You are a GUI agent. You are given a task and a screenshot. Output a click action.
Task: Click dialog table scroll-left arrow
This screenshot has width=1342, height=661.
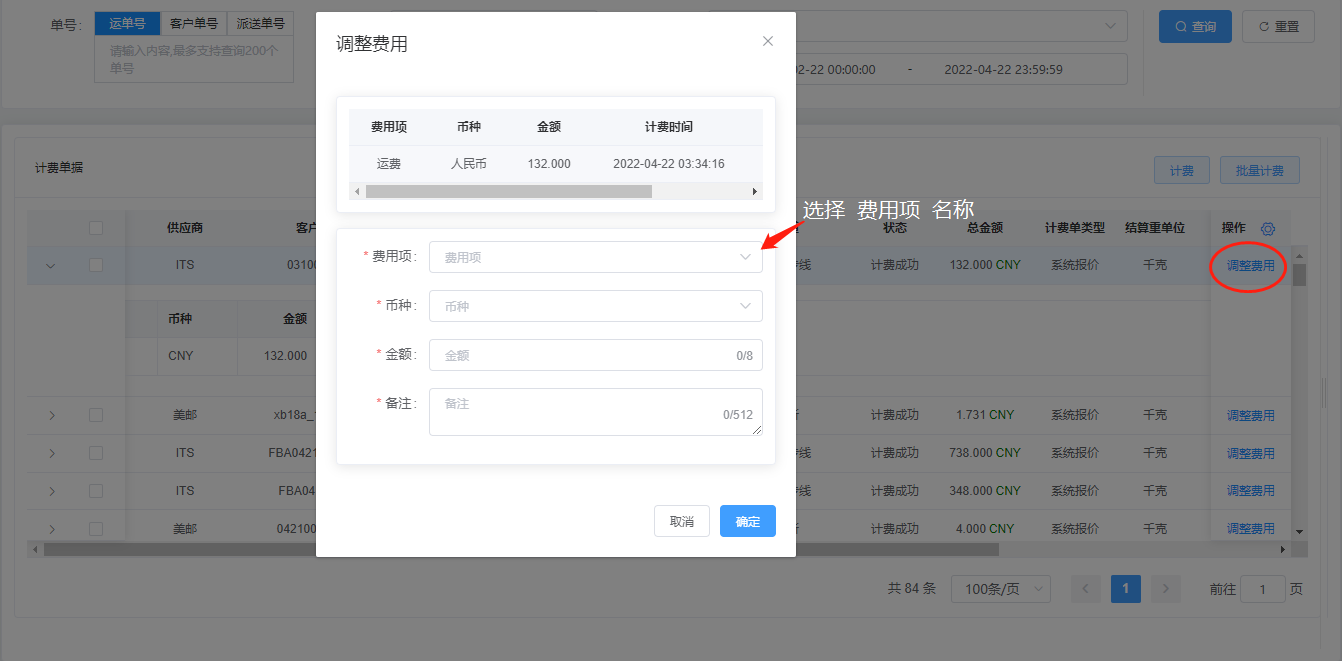click(x=356, y=191)
